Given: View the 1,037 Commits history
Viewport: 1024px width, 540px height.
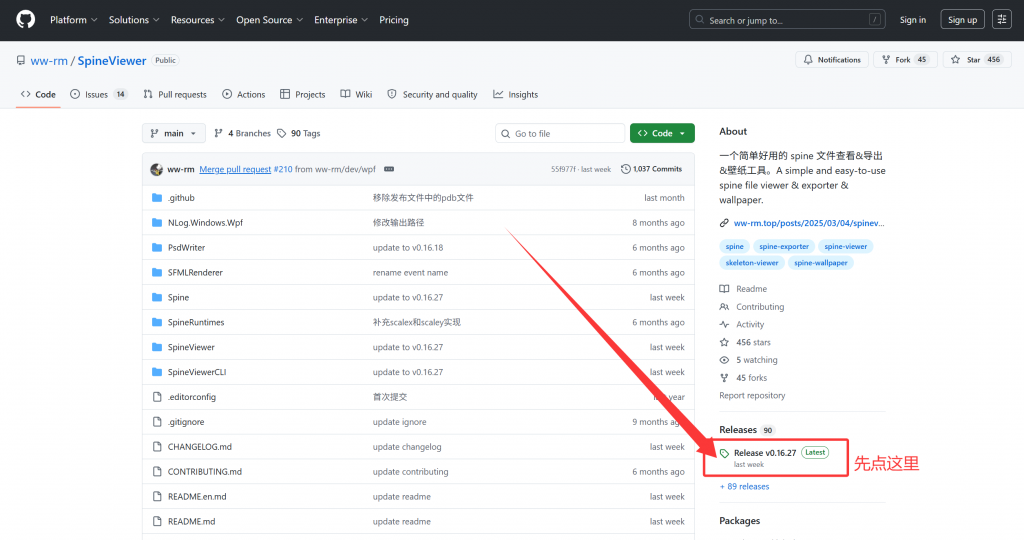Looking at the screenshot, I should (x=651, y=169).
